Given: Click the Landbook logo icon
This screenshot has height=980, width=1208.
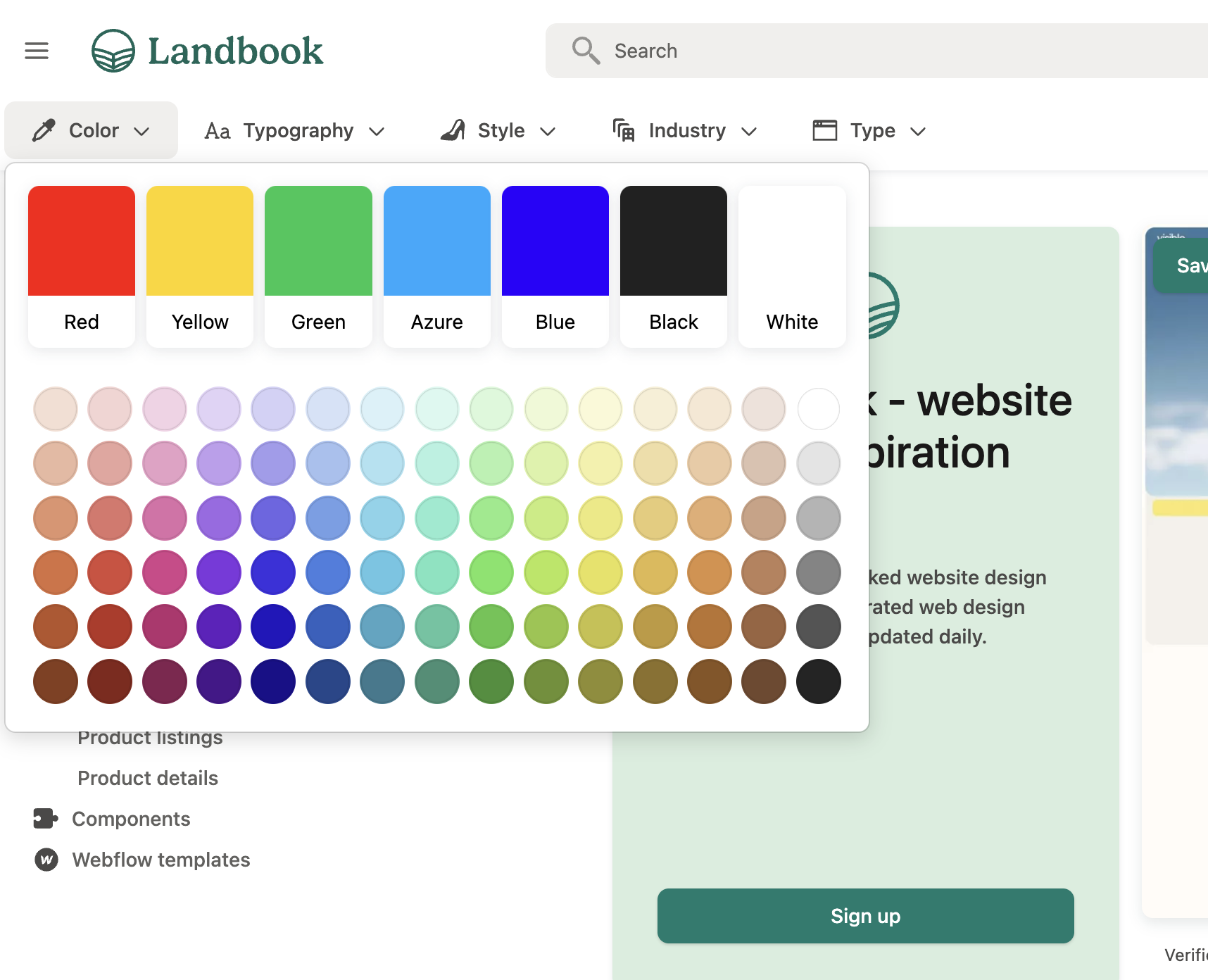Looking at the screenshot, I should (x=113, y=51).
